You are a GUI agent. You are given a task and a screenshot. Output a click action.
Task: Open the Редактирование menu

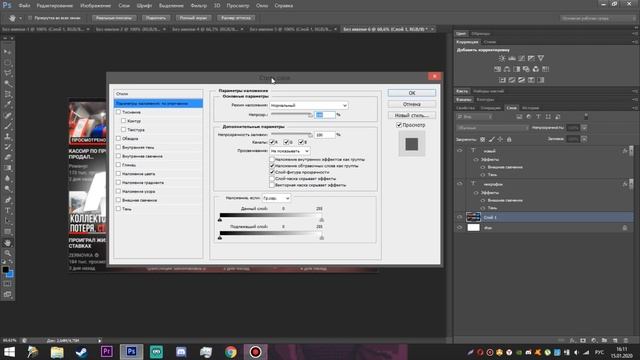55,6
